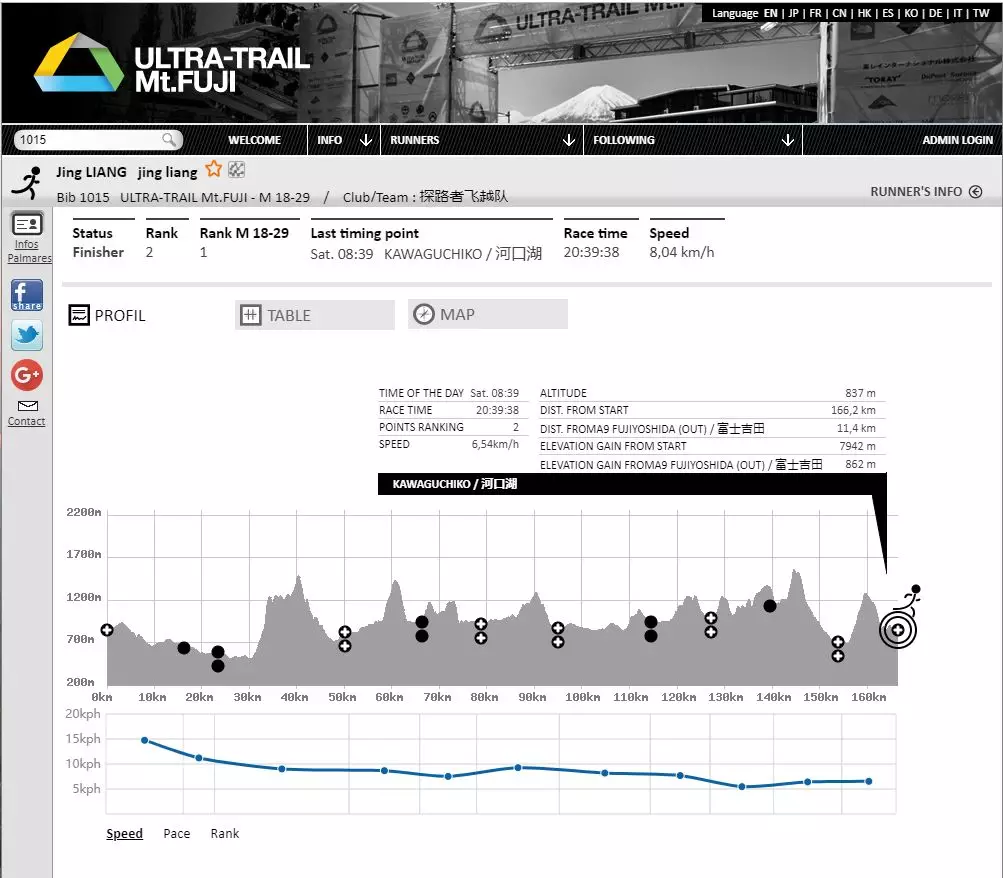The width and height of the screenshot is (1003, 878).
Task: Switch language to DE
Action: 935,13
